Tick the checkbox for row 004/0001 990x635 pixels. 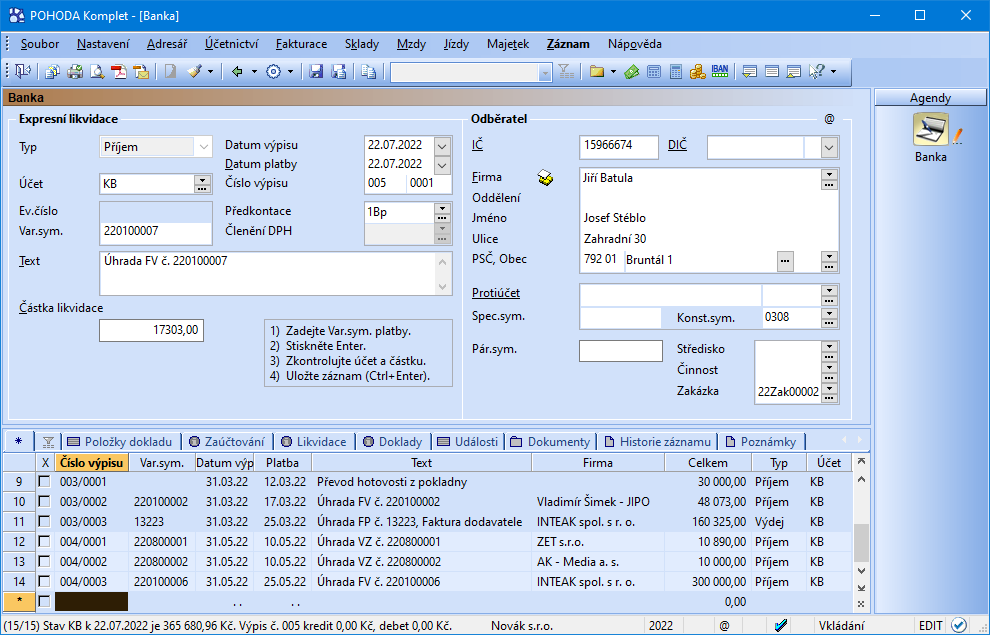coord(44,542)
